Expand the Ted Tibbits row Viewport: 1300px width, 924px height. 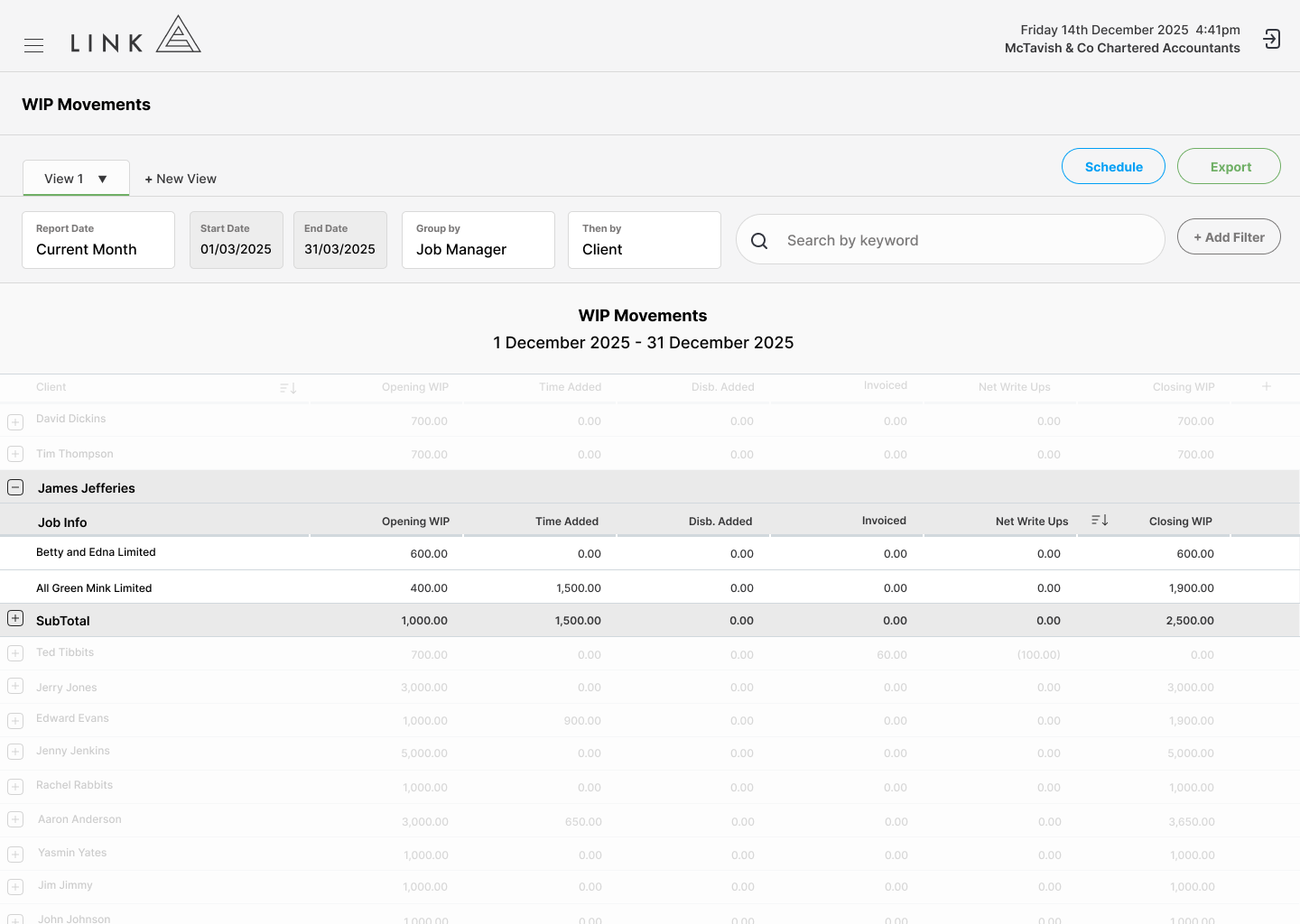pyautogui.click(x=15, y=652)
